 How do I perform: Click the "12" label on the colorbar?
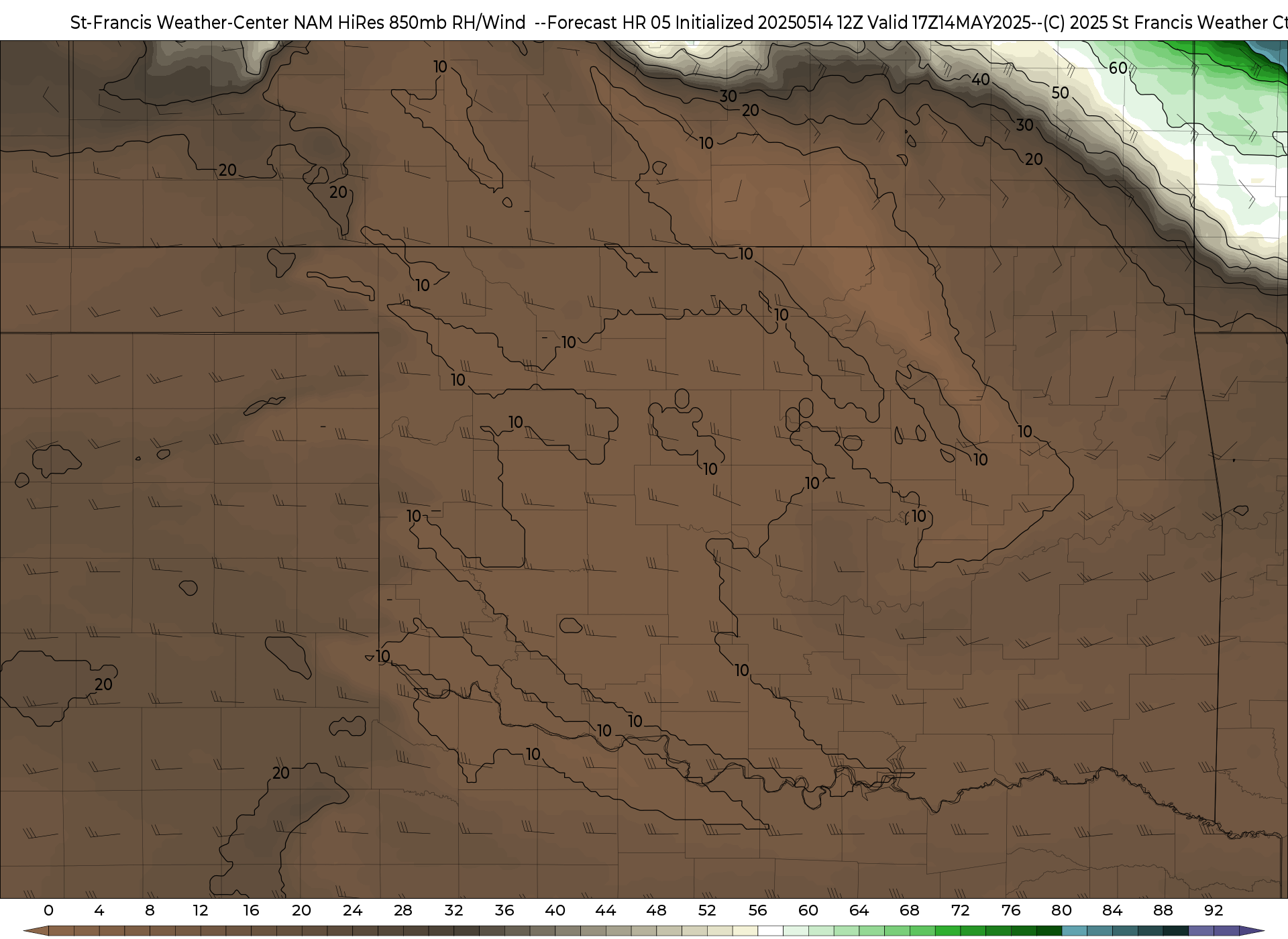tap(201, 910)
